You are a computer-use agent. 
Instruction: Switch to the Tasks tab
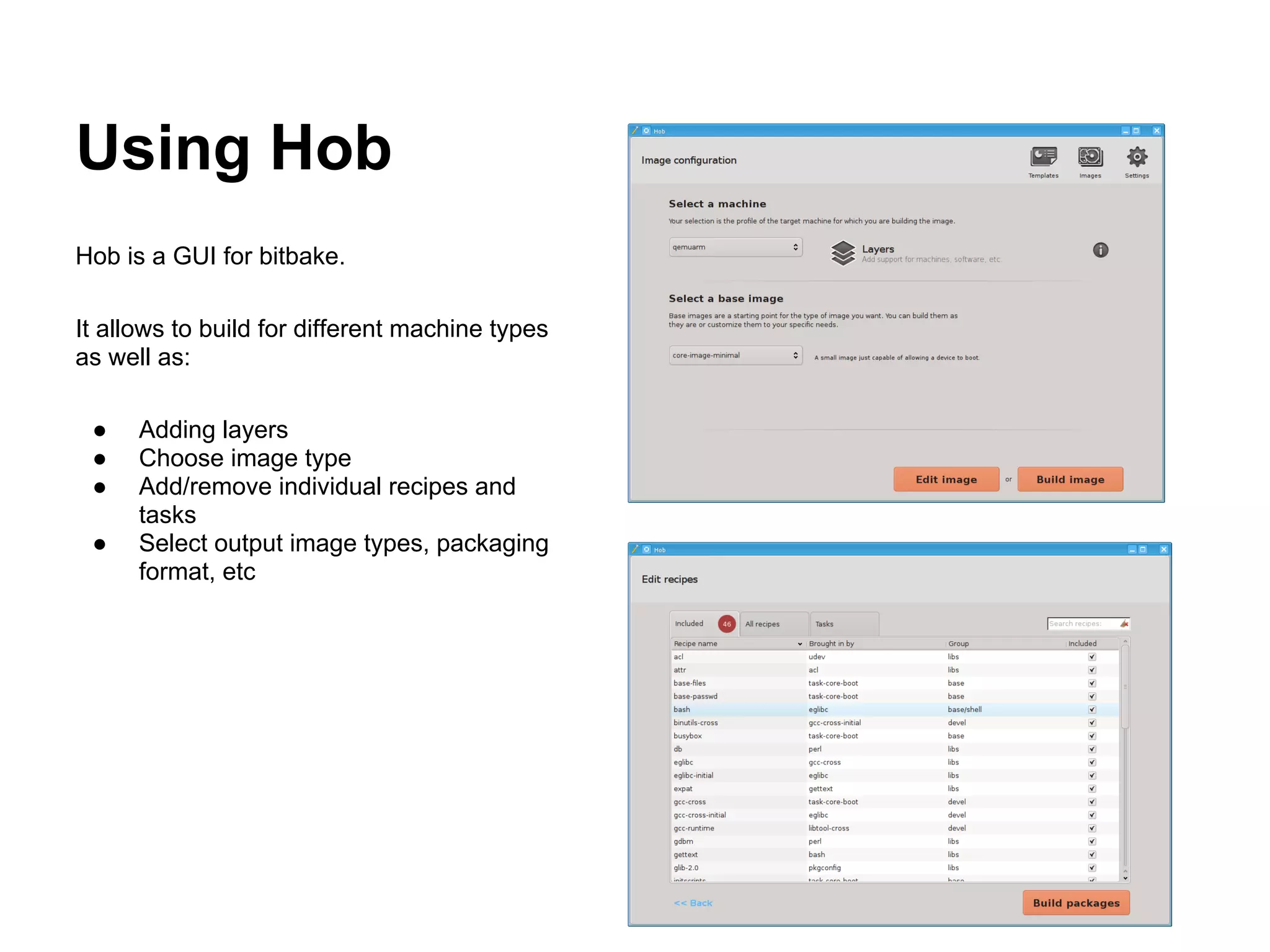pos(843,624)
